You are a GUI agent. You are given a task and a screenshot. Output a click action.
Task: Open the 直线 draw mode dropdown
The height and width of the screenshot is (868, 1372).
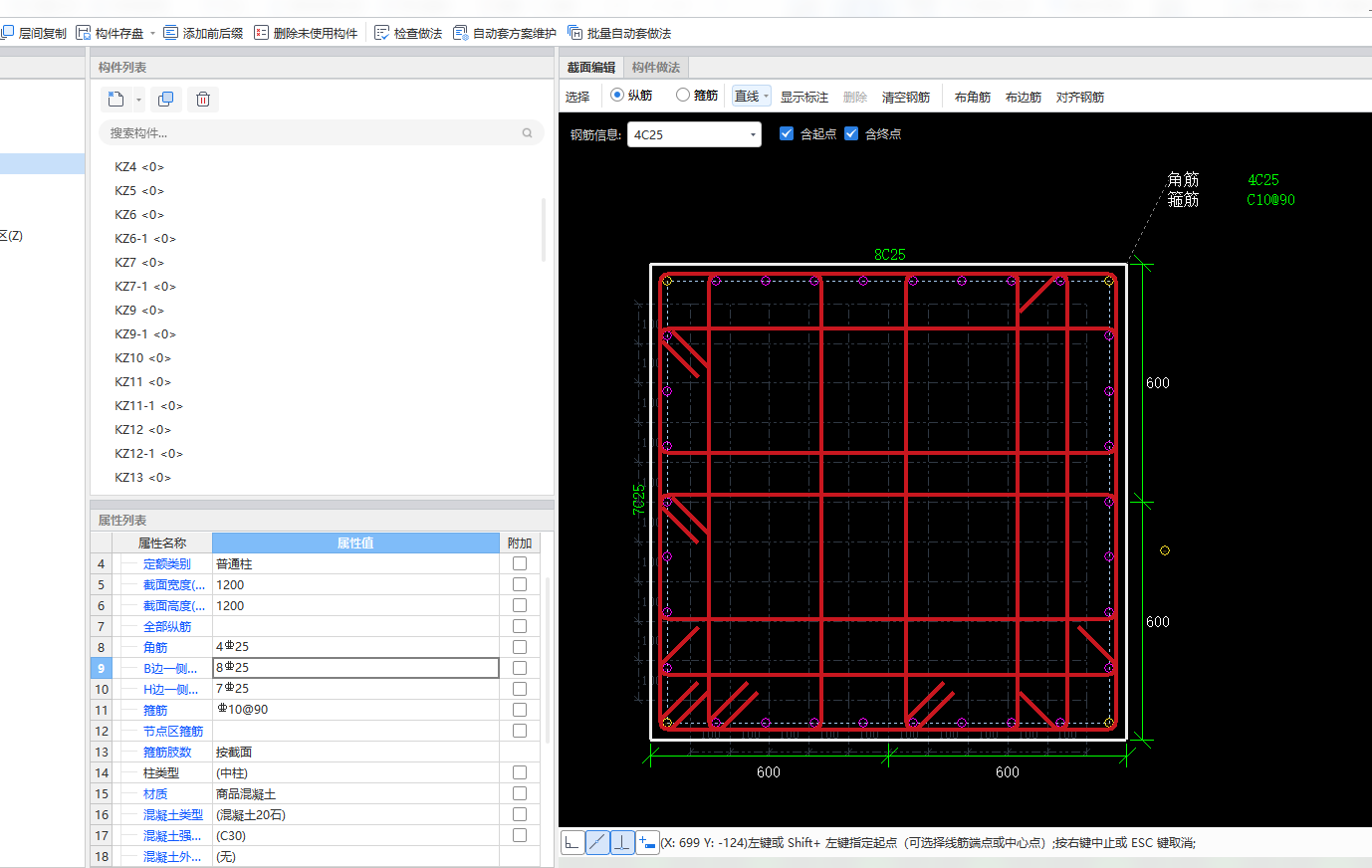[767, 97]
